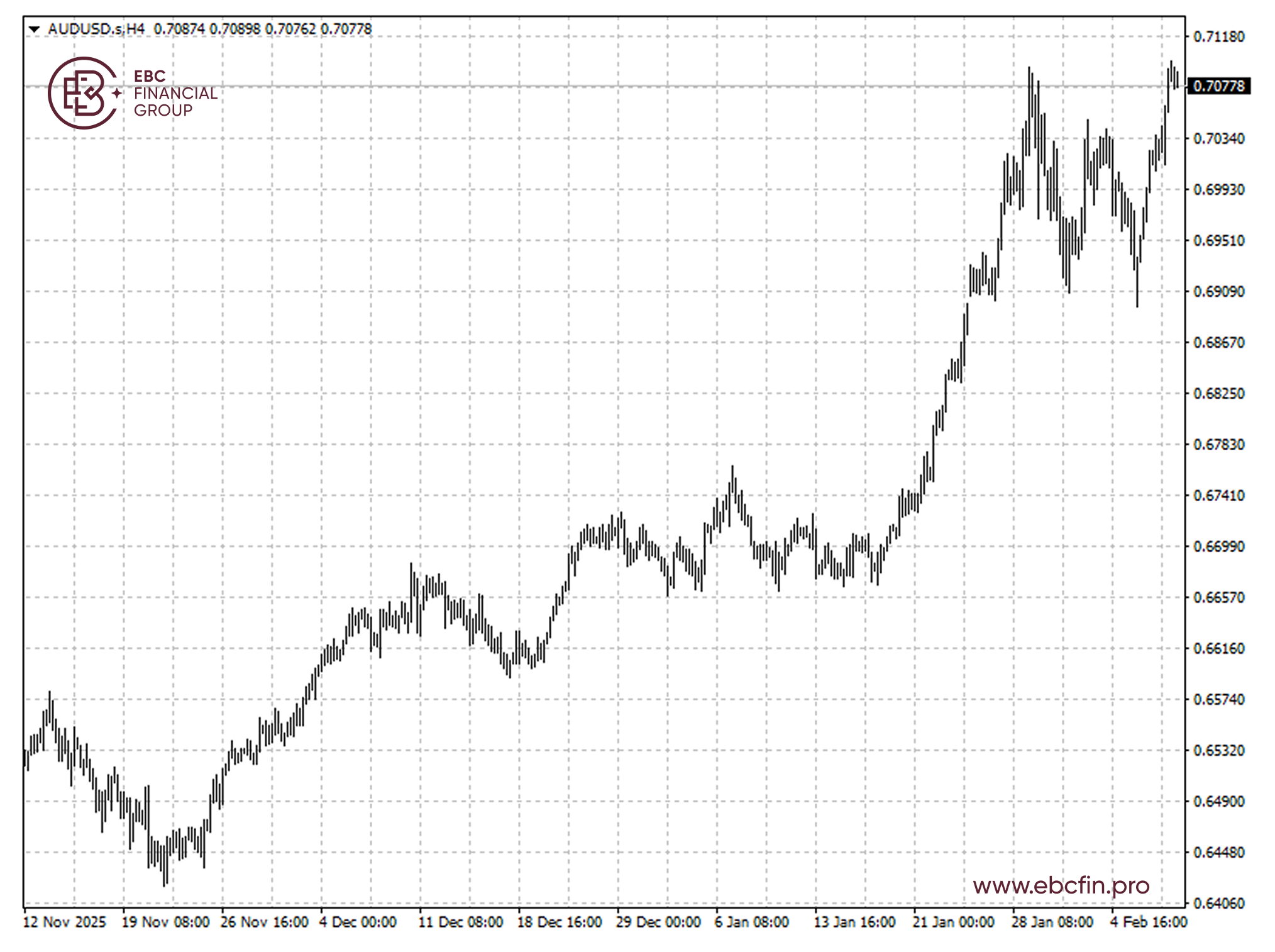Select the 4 Dec 00:00 time label
This screenshot has width=1275, height=952.
(358, 922)
